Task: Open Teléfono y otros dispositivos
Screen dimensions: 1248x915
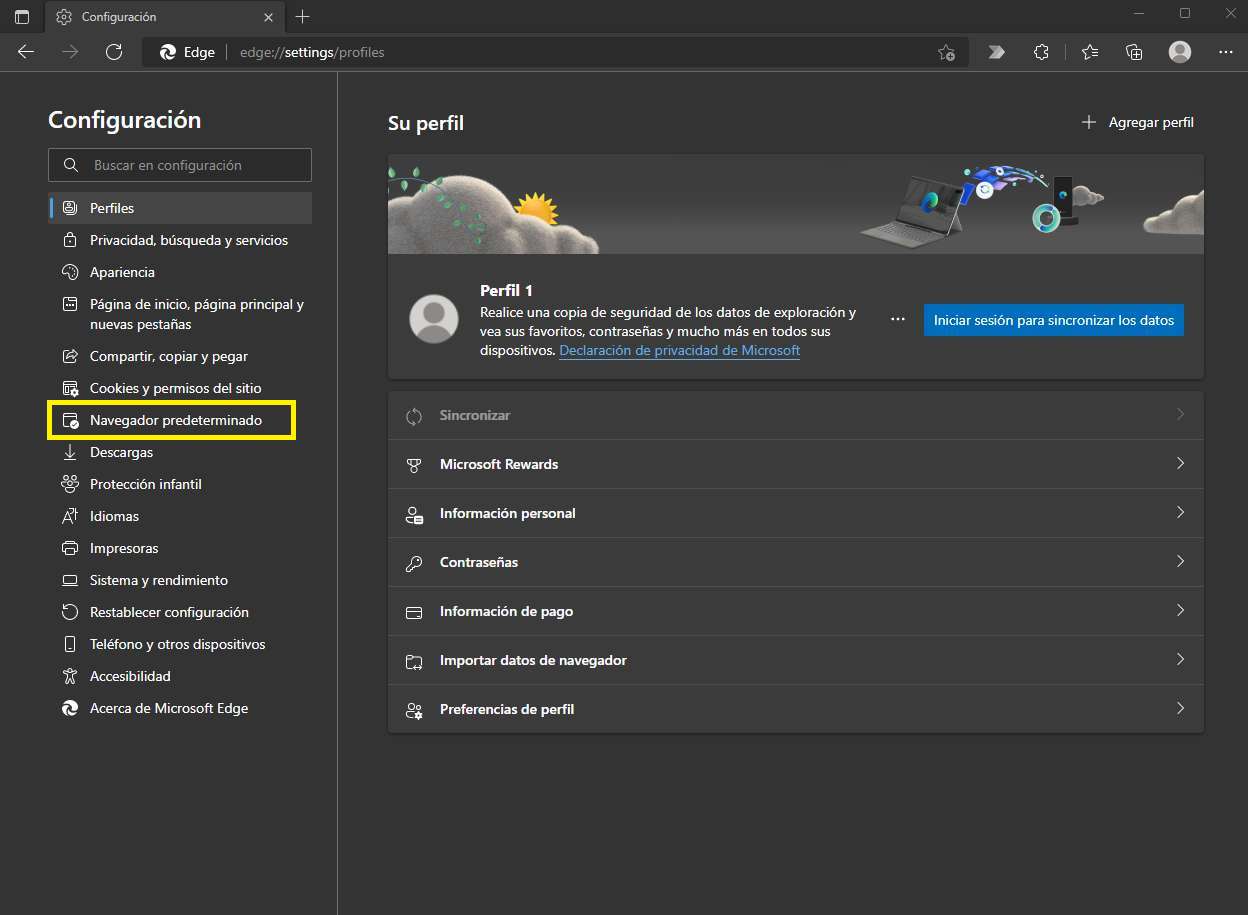Action: pyautogui.click(x=180, y=644)
